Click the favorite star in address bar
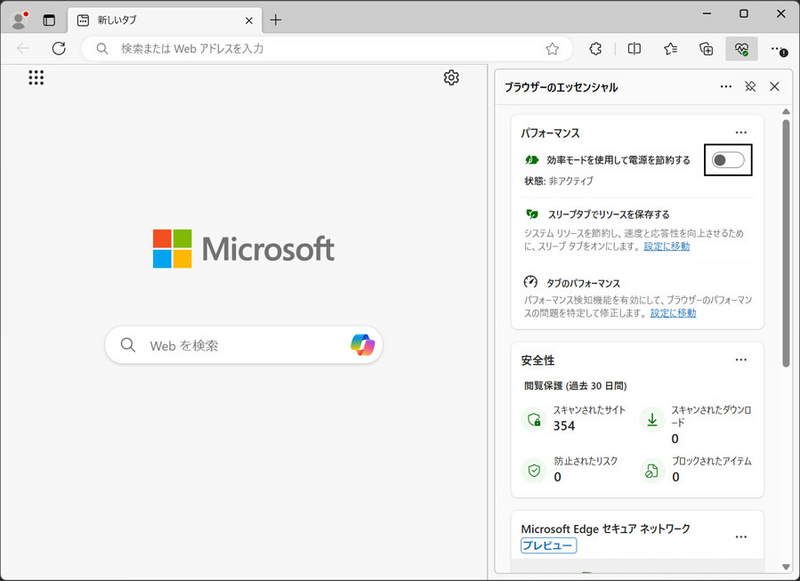800x581 pixels. pyautogui.click(x=552, y=49)
